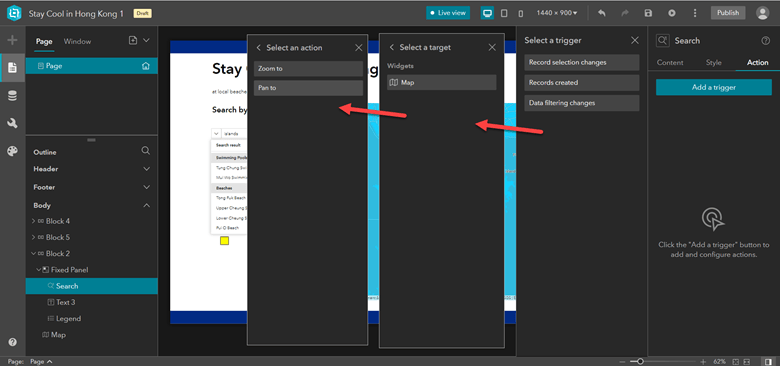Adjust the zoom slider handle

(640, 361)
